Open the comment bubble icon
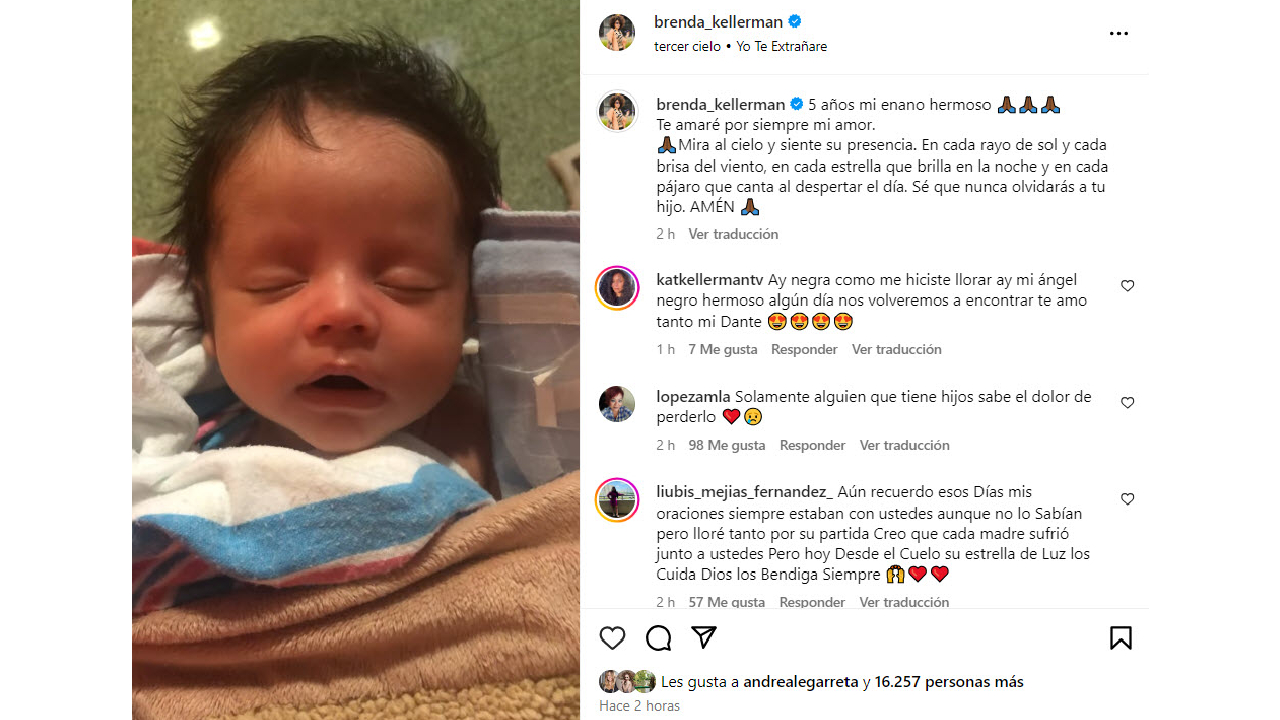 coord(658,638)
